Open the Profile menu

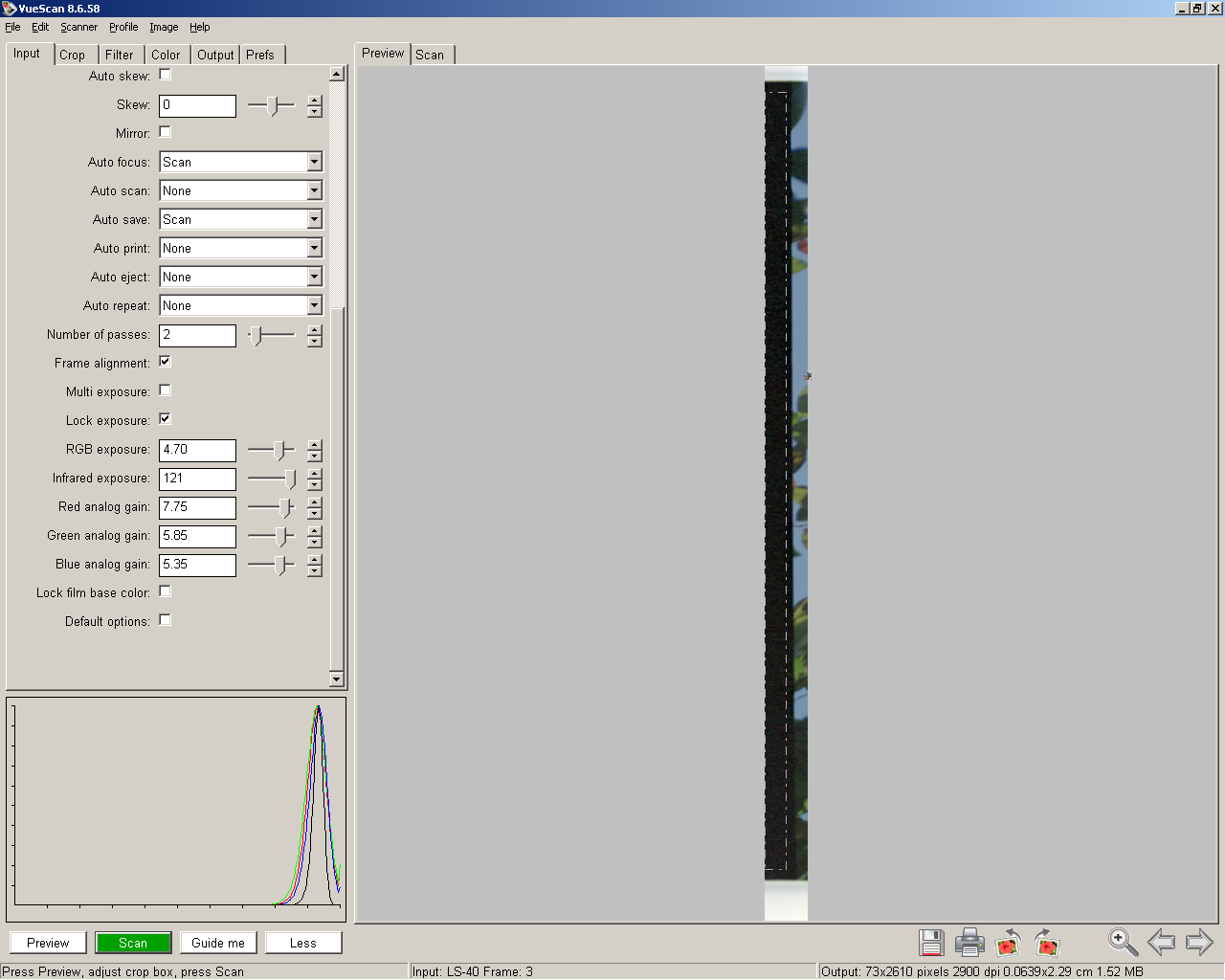(x=123, y=27)
